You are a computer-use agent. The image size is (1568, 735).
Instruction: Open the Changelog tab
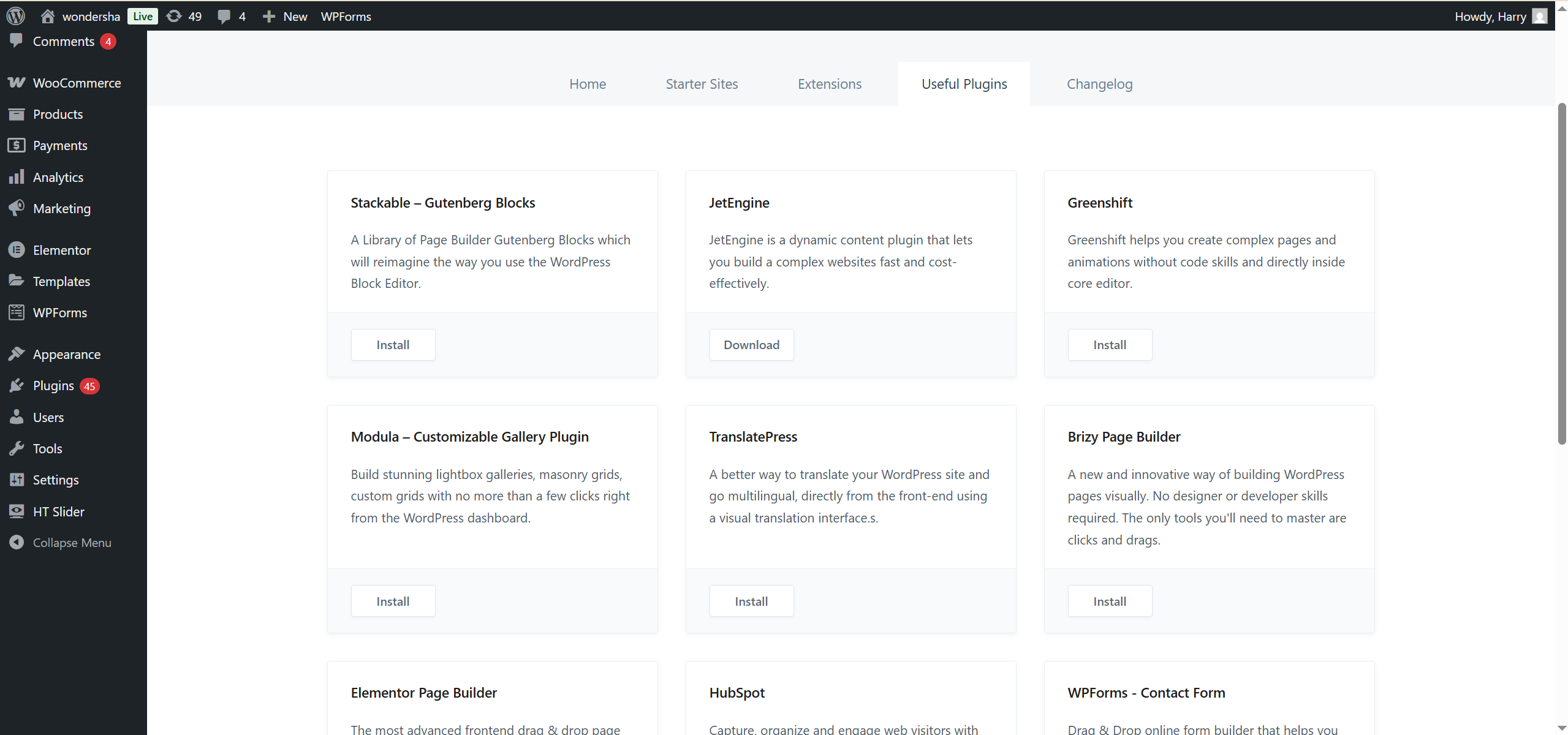(1099, 84)
